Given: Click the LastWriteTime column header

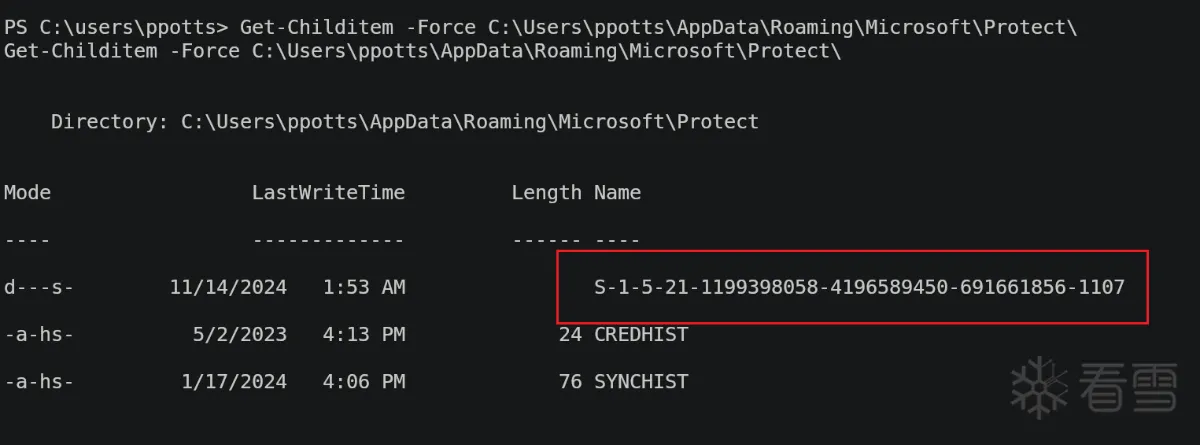Looking at the screenshot, I should [x=328, y=192].
